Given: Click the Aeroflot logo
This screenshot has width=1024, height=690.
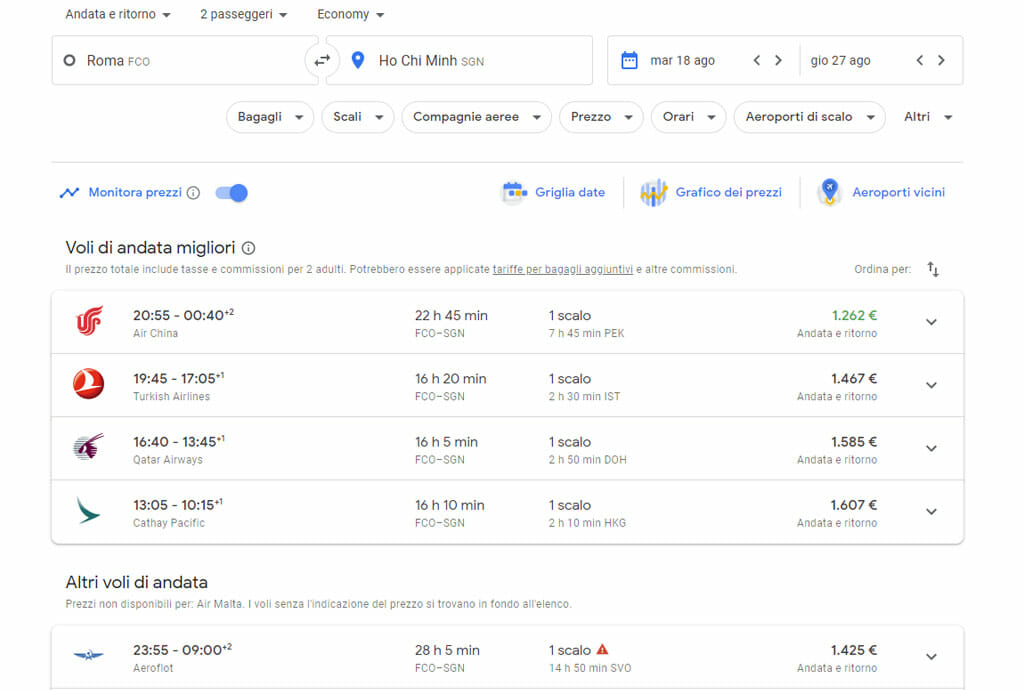Looking at the screenshot, I should pos(89,655).
